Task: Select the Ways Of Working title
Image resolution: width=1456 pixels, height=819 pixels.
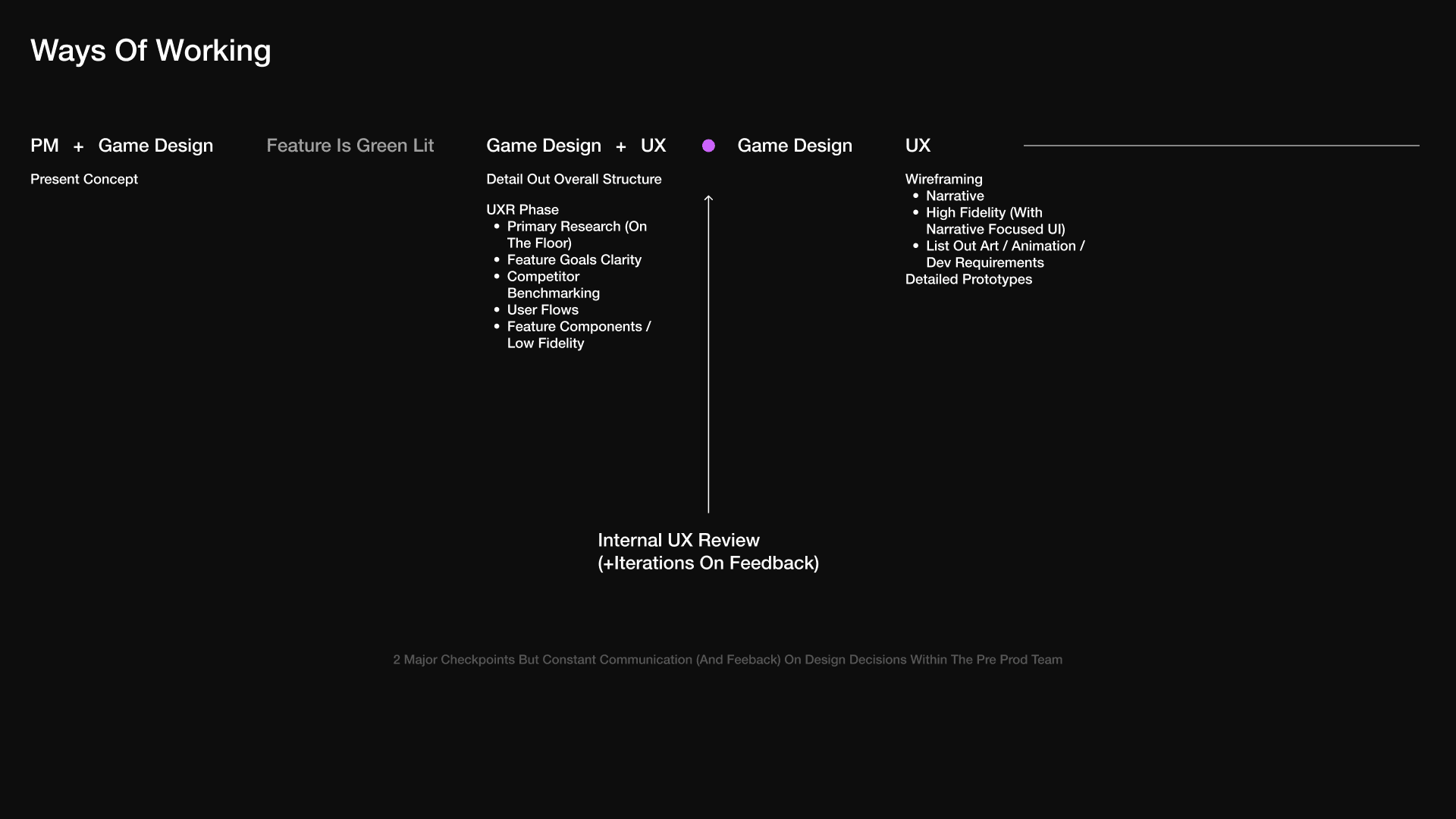Action: point(150,51)
